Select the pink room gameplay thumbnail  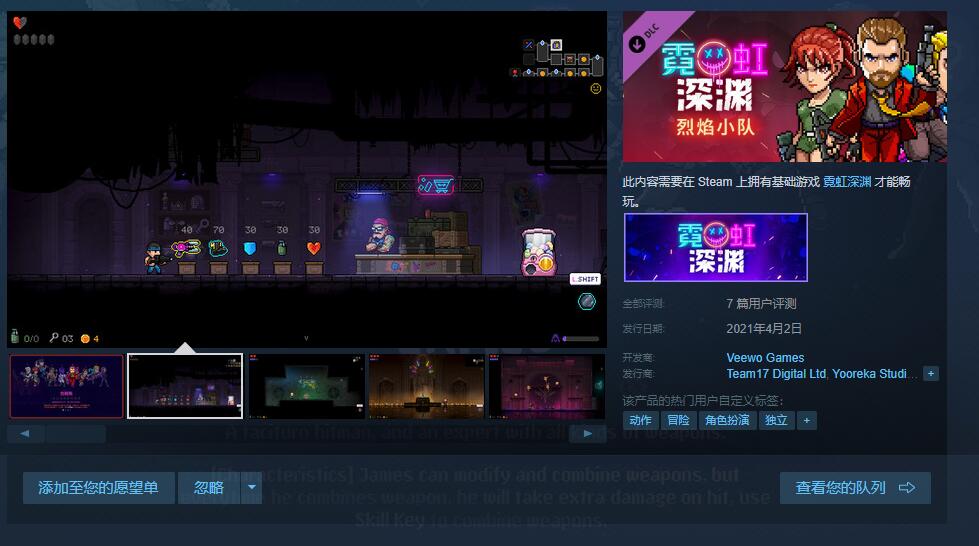point(547,386)
